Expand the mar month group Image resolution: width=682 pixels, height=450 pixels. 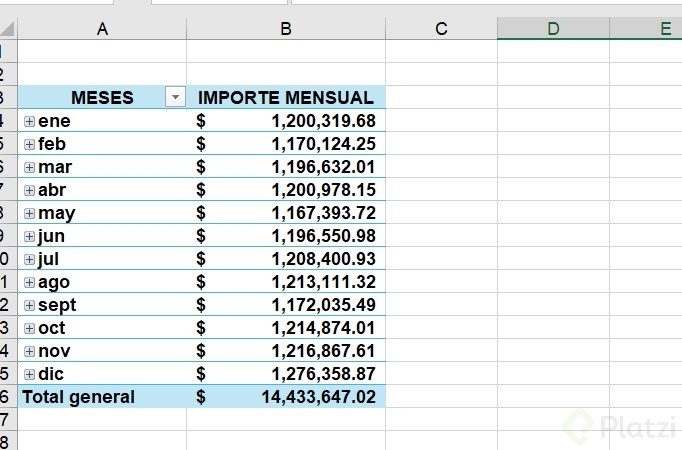pyautogui.click(x=29, y=167)
